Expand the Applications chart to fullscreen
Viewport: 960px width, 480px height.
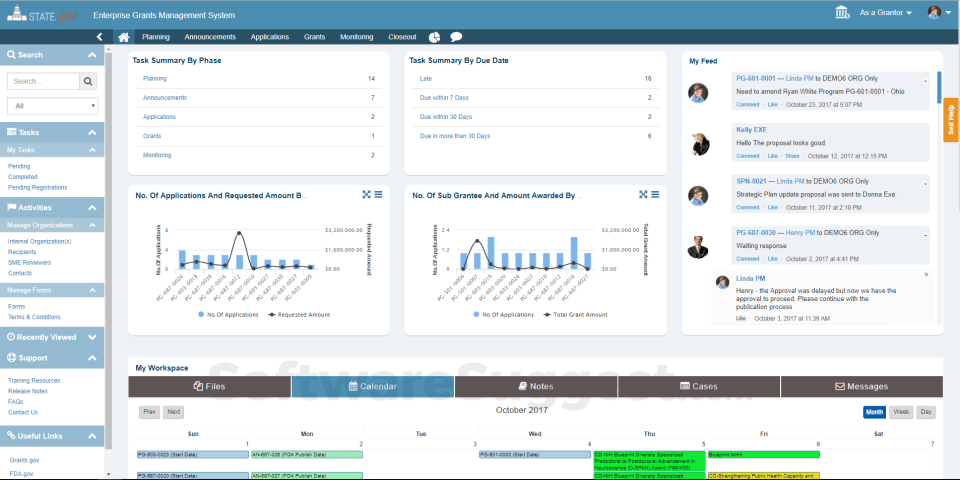(366, 194)
